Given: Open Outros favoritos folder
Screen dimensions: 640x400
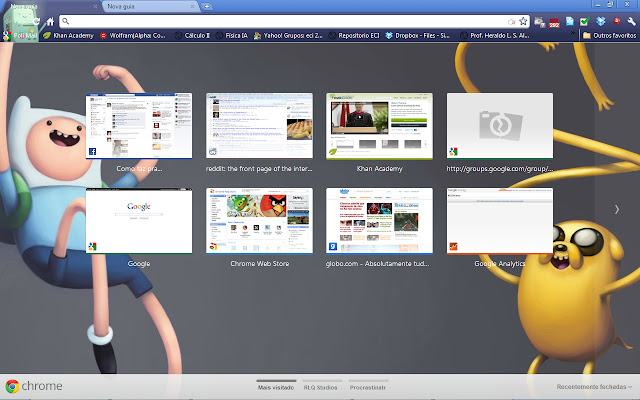Looking at the screenshot, I should pos(609,36).
